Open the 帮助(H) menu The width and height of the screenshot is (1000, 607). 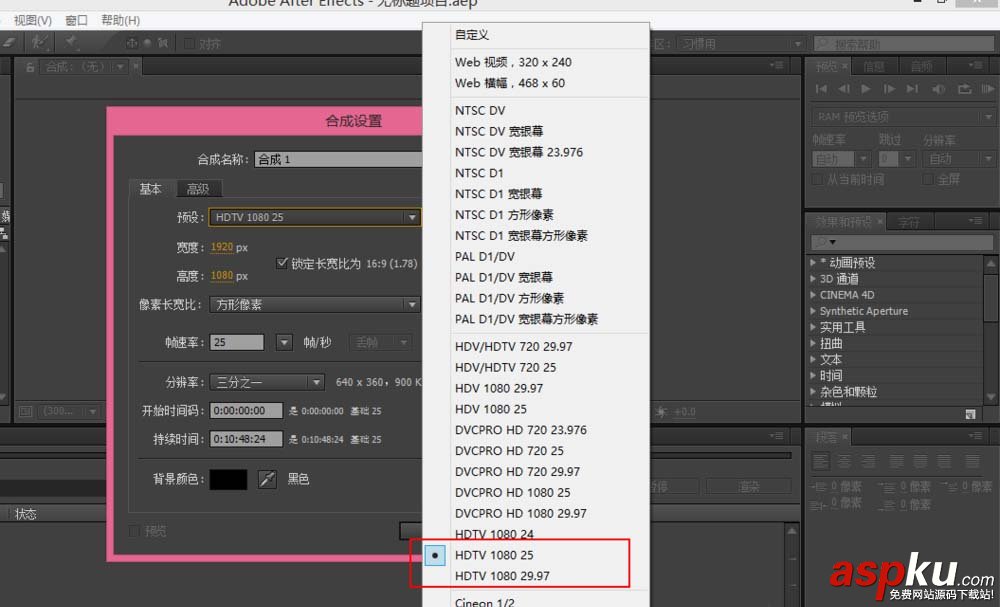(121, 20)
